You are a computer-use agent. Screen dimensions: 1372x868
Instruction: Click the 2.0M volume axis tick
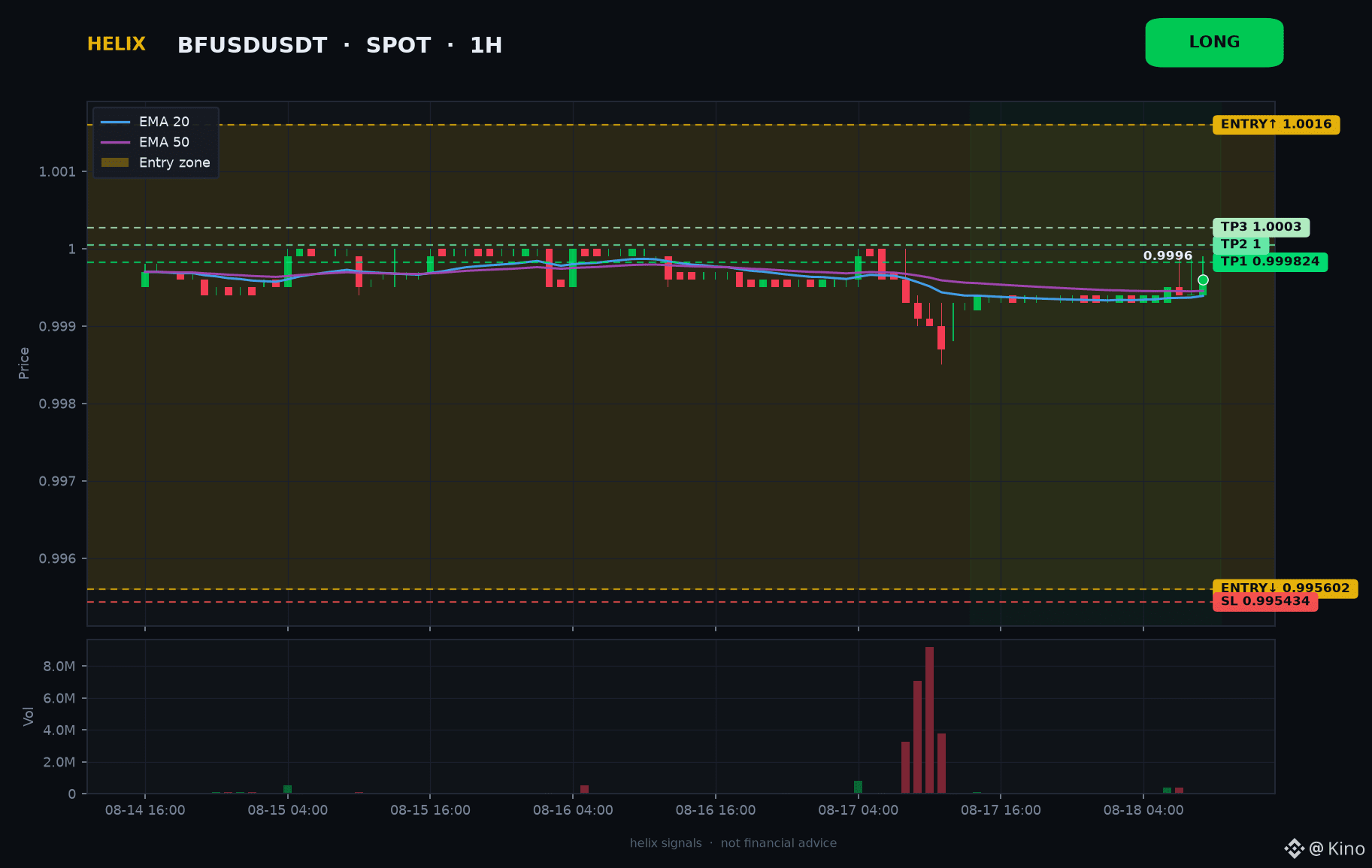click(59, 763)
